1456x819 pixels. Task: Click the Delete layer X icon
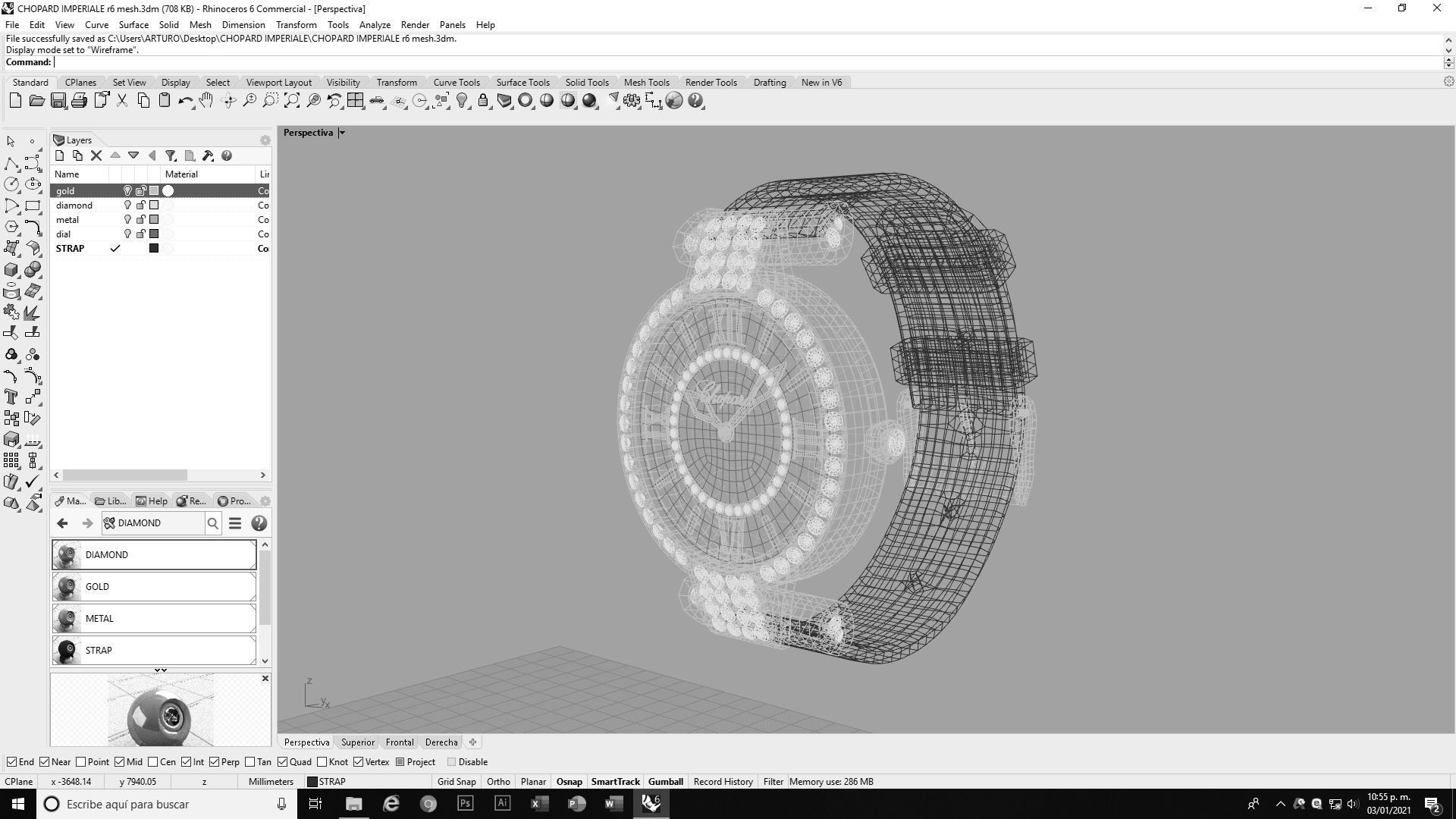96,155
